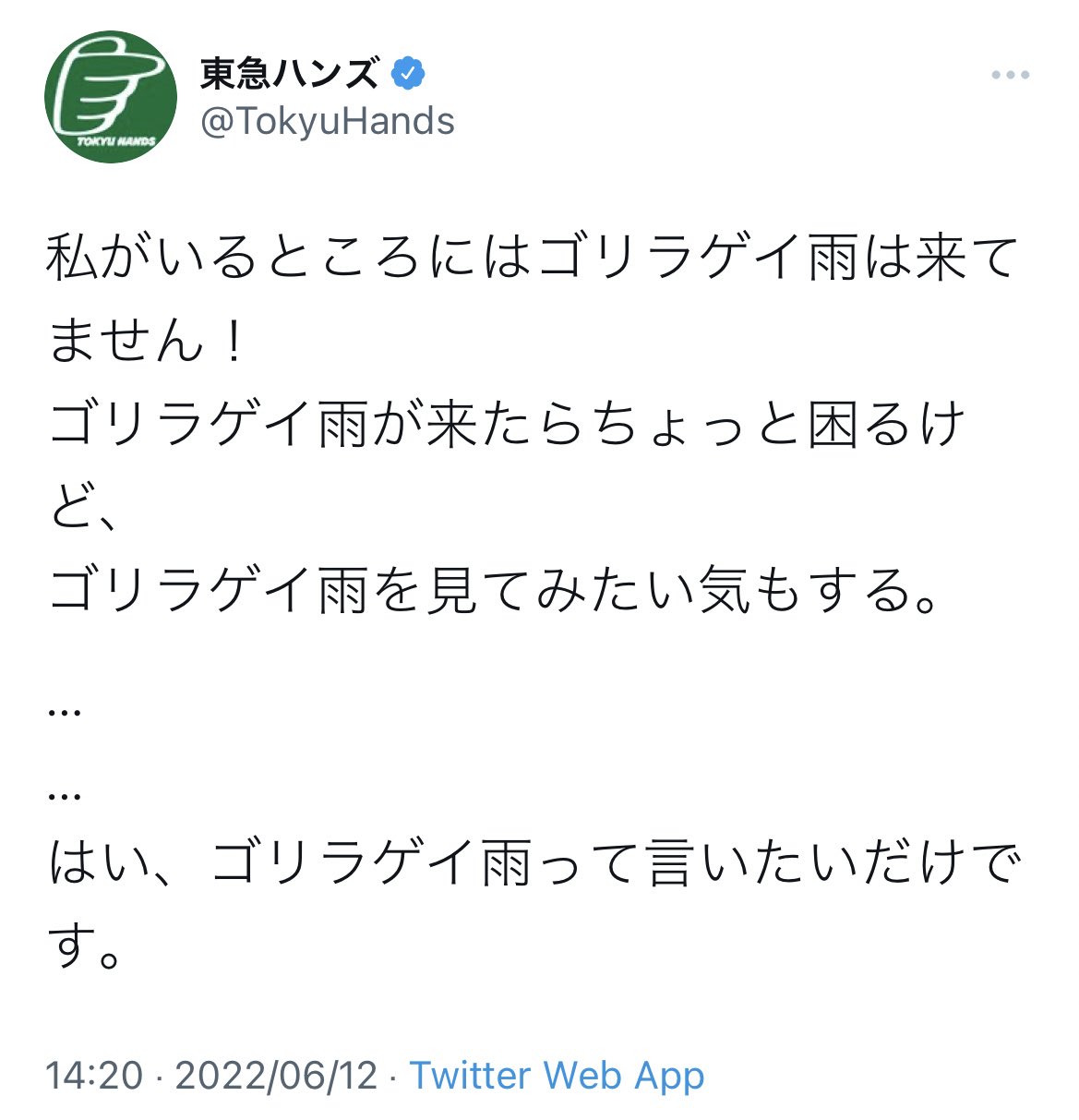The image size is (1079, 1120).
Task: Click the blue verified badge
Action: coord(409,73)
